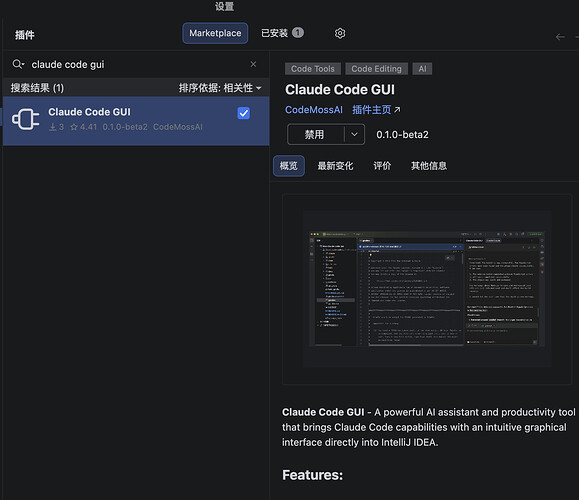Click the installed count badge 1

coord(298,32)
